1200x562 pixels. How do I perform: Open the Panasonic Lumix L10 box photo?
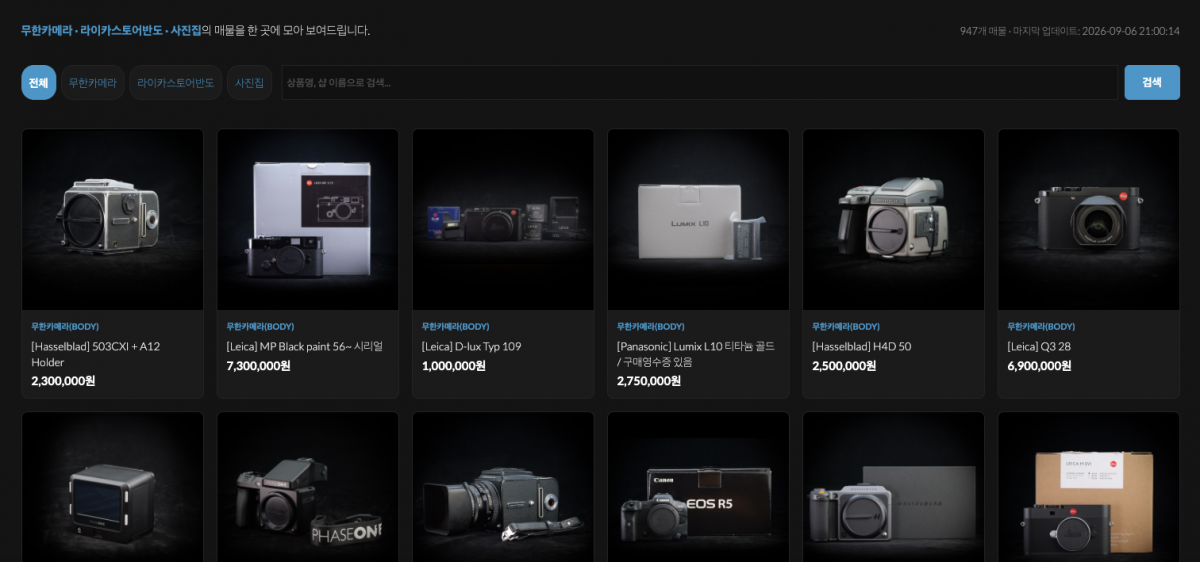point(698,219)
